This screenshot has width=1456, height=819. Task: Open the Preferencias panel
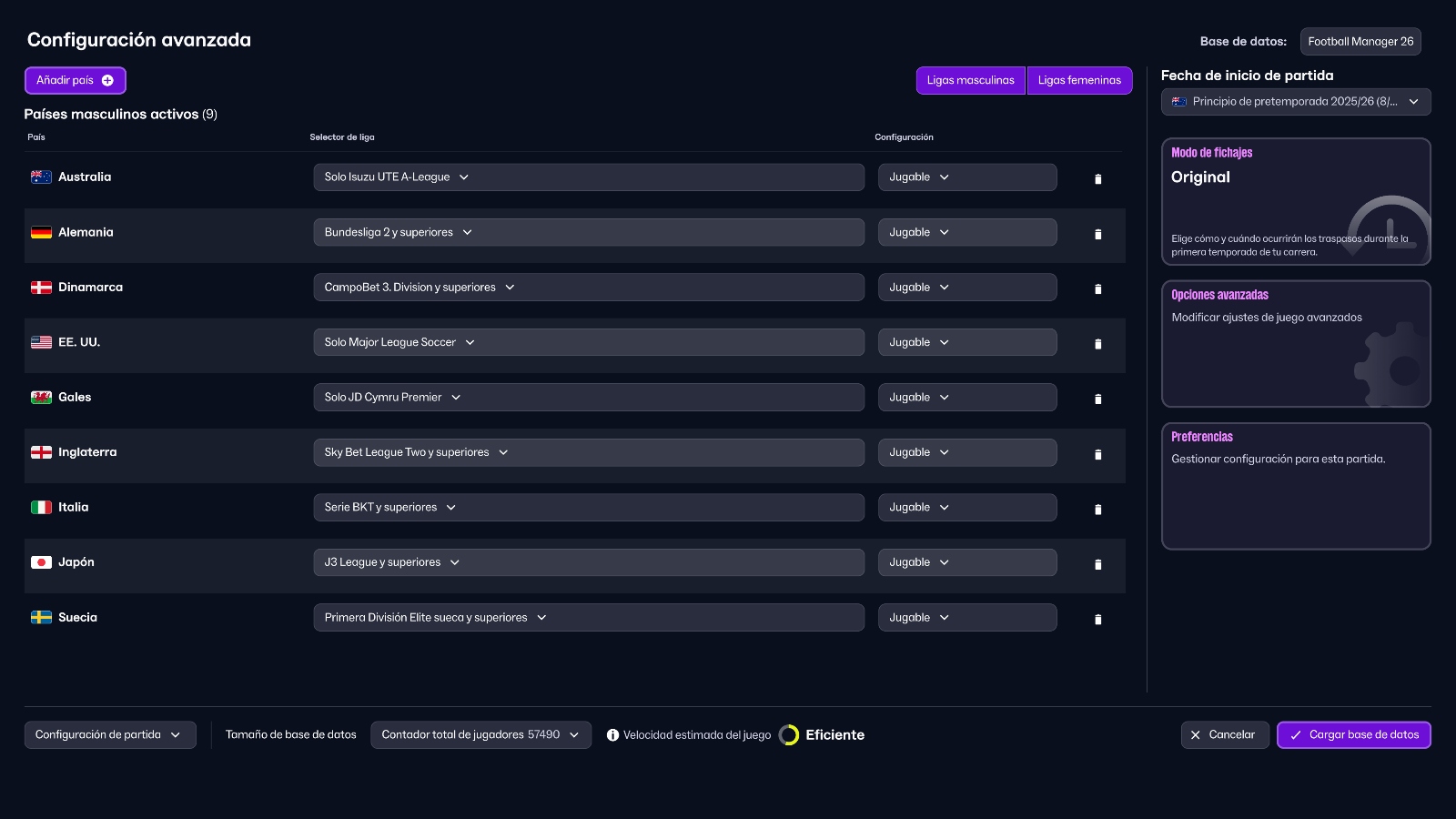[1296, 486]
